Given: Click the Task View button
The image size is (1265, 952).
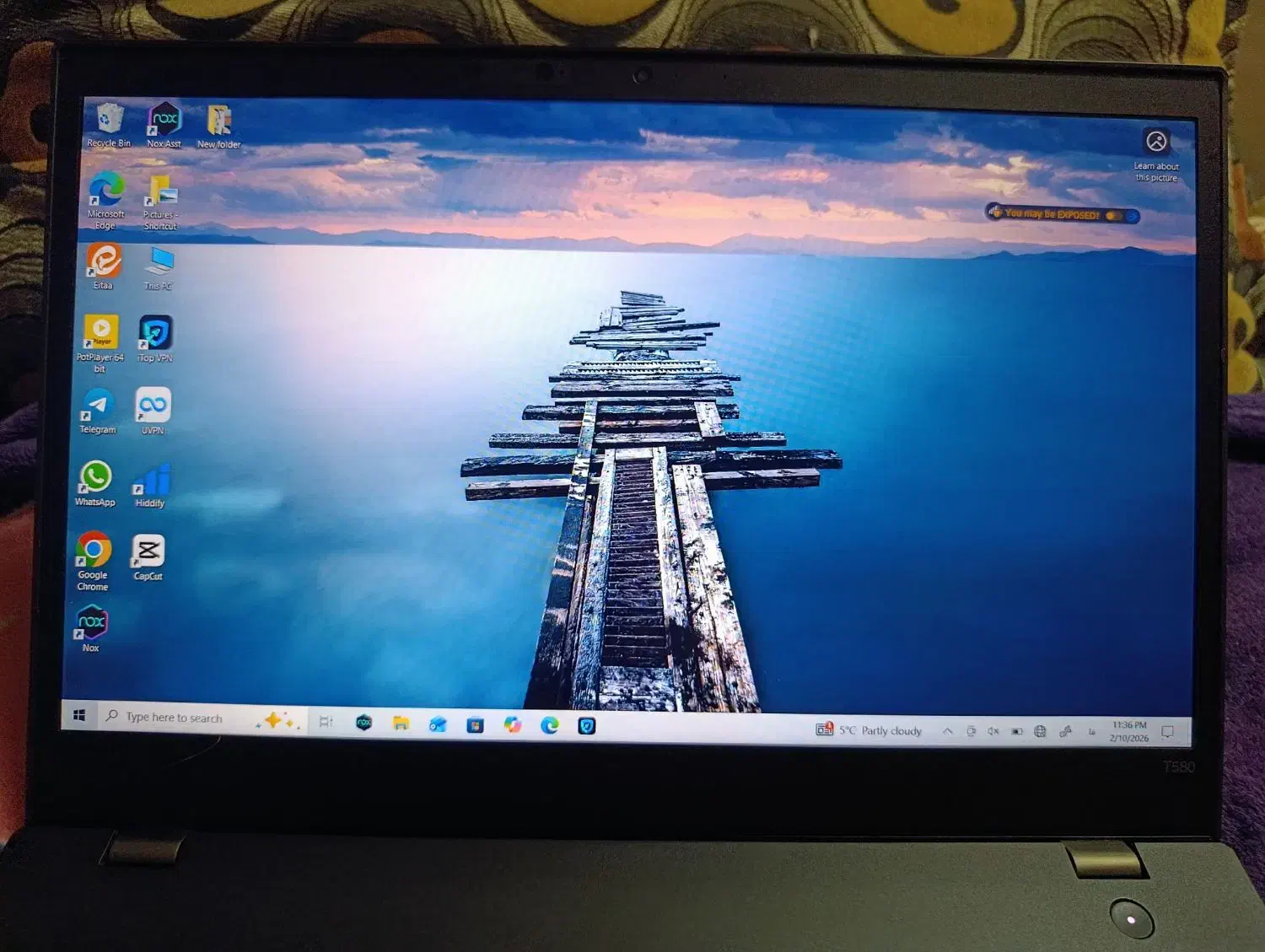Looking at the screenshot, I should click(326, 722).
